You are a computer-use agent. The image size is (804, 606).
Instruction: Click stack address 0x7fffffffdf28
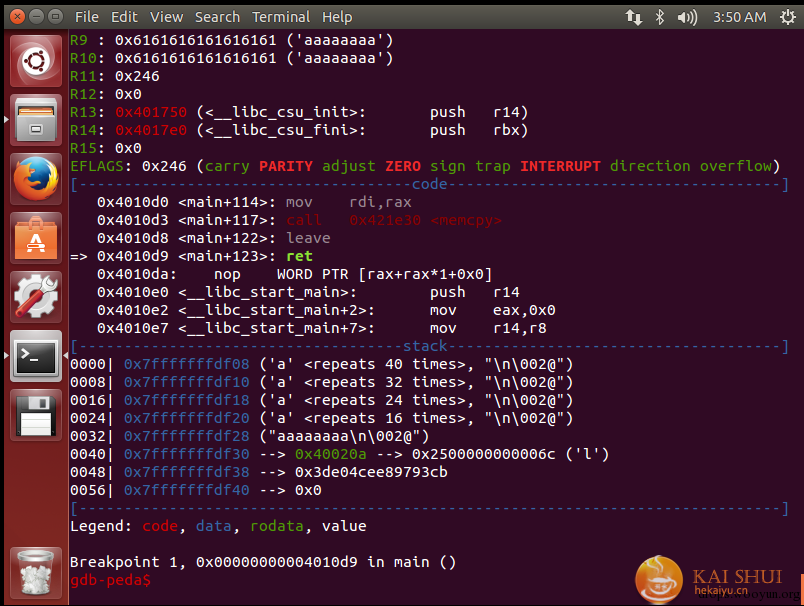click(x=187, y=436)
